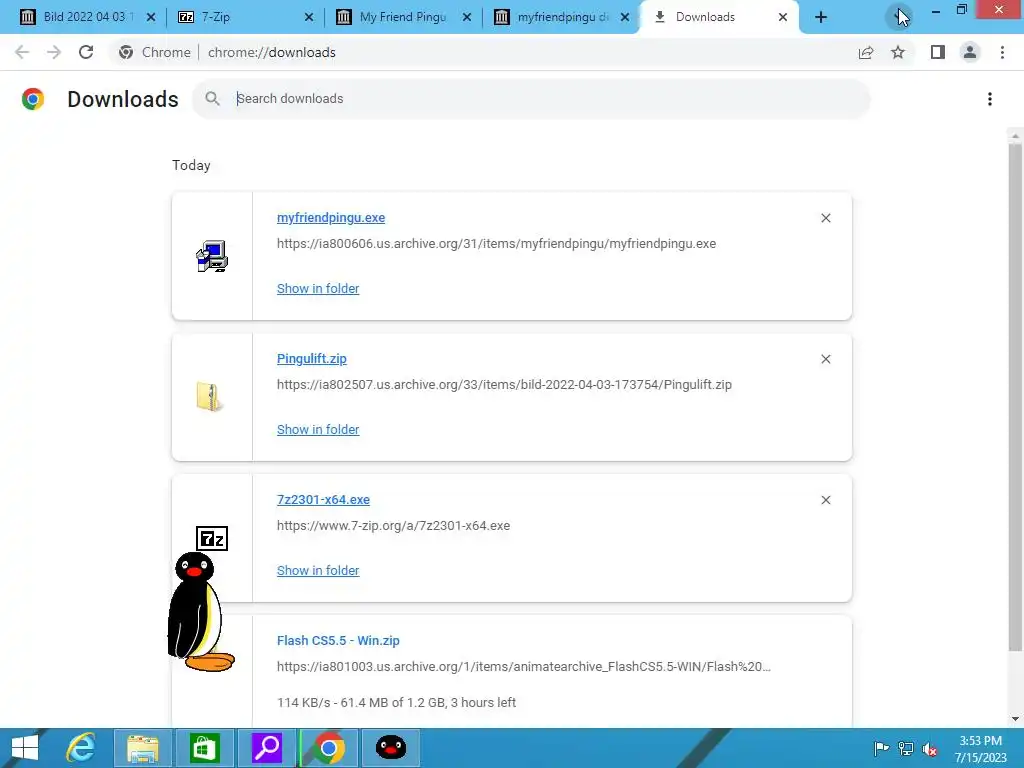Click the Chrome site info chip
Viewport: 1024px width, 768px height.
[x=155, y=52]
